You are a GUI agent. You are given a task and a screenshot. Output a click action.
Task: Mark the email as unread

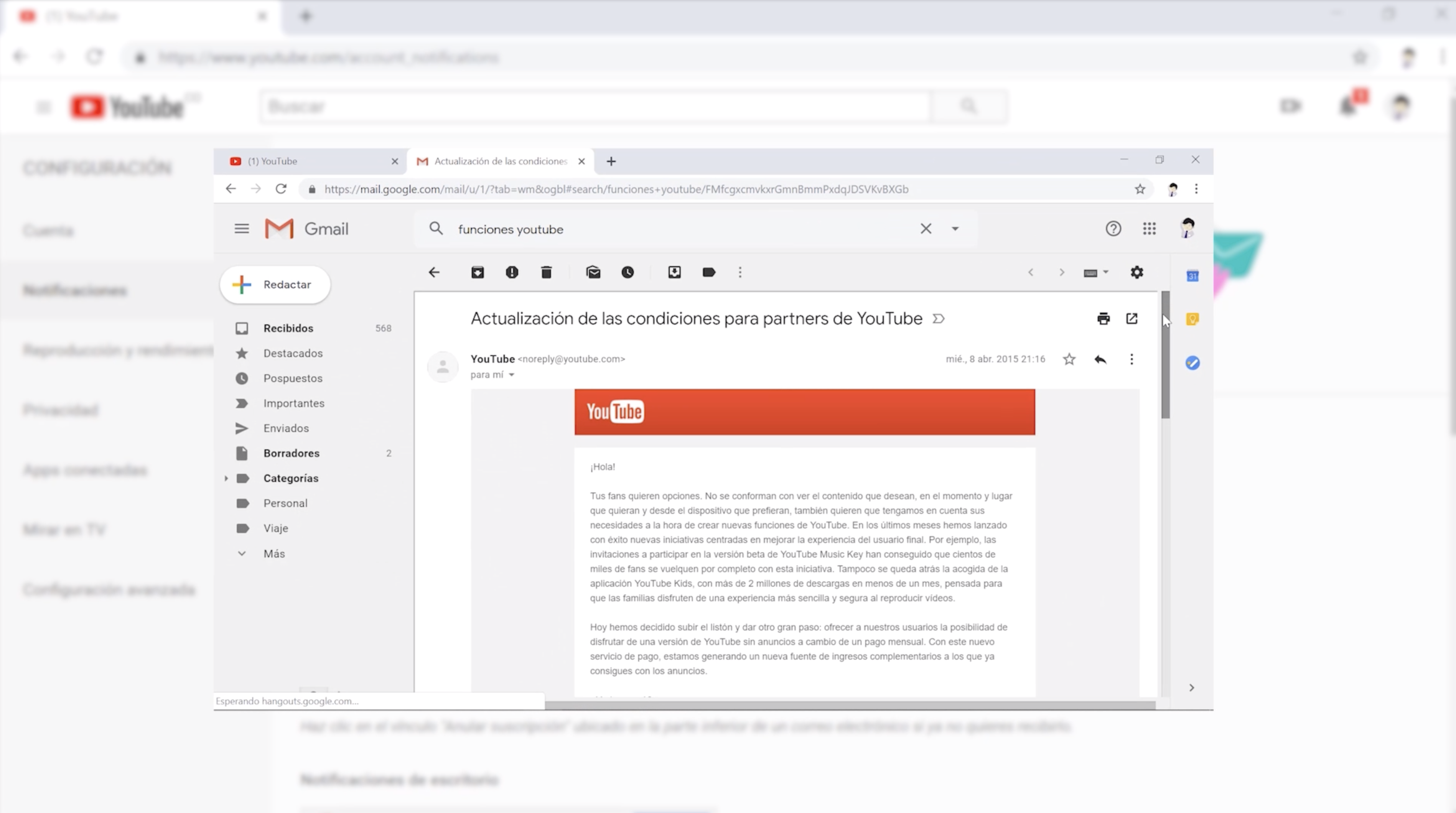[593, 272]
